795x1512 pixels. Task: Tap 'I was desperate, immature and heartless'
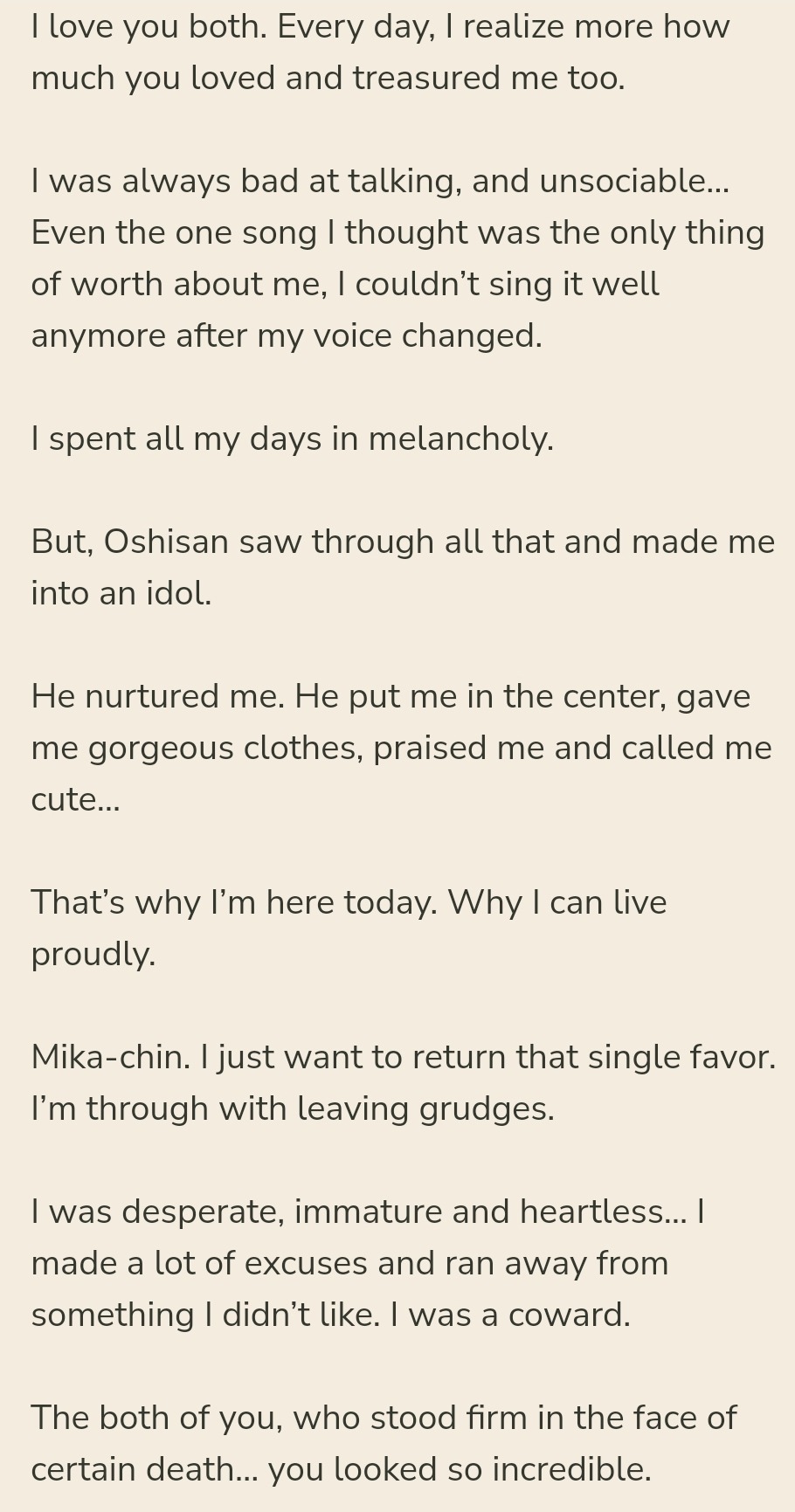coord(359,1212)
